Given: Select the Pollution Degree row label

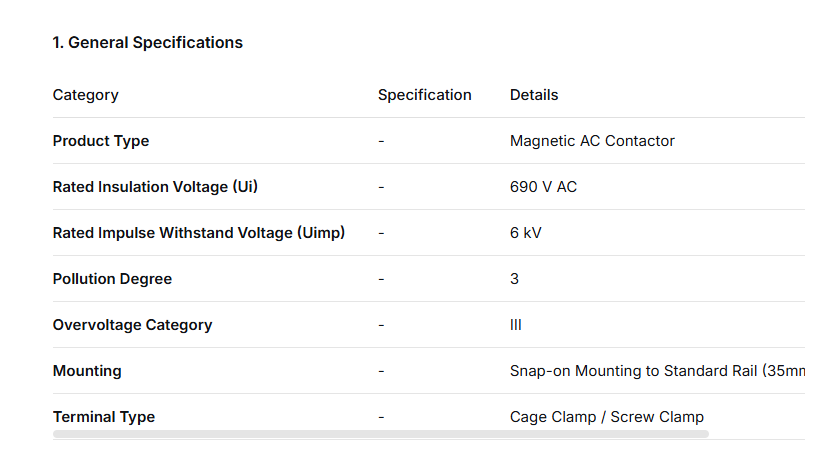Looking at the screenshot, I should (x=112, y=279).
